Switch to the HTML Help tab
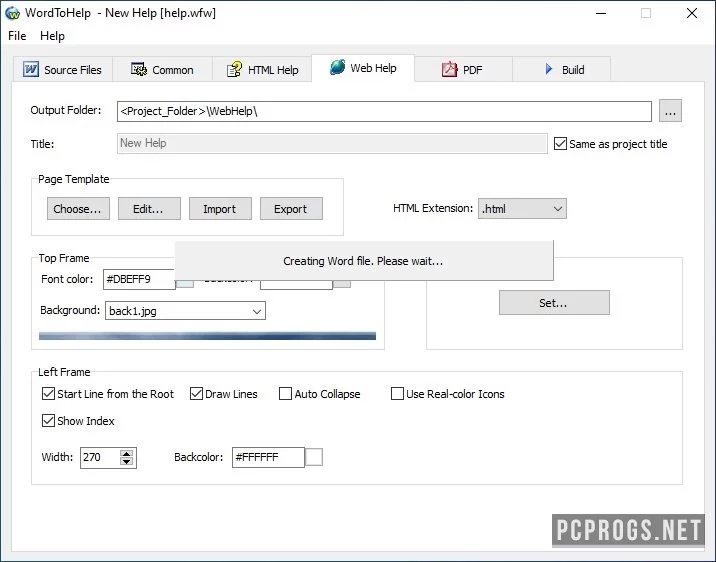 (262, 69)
